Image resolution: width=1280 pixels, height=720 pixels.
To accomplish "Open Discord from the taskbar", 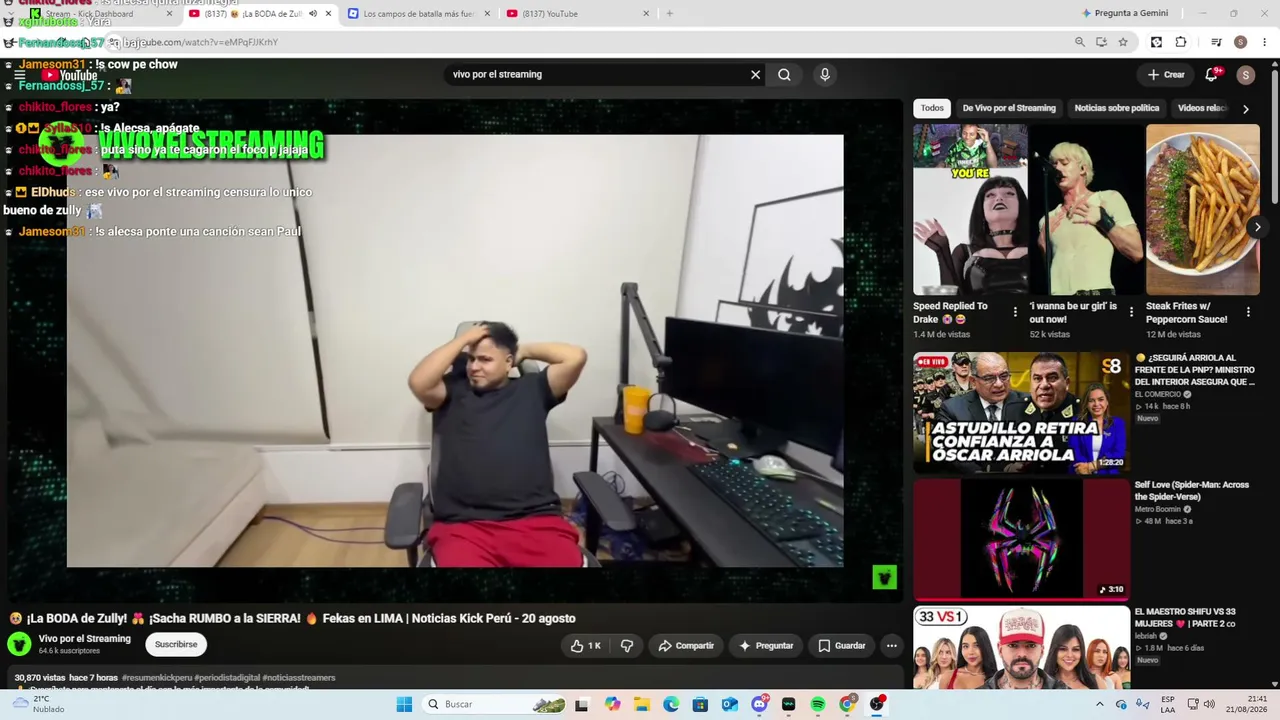I will [x=759, y=704].
